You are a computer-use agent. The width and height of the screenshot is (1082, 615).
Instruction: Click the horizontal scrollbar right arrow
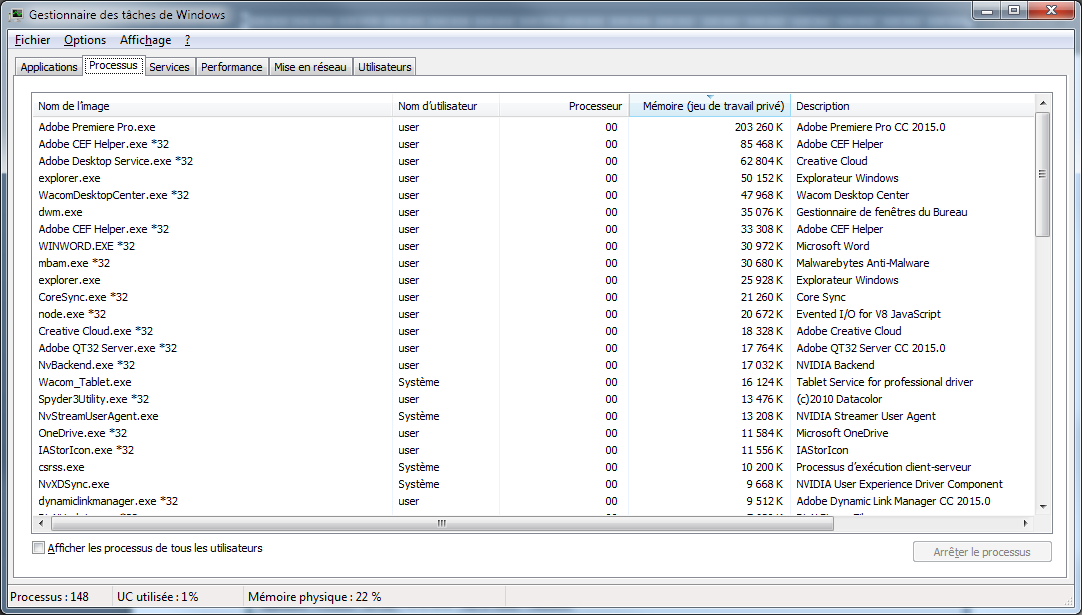1025,523
